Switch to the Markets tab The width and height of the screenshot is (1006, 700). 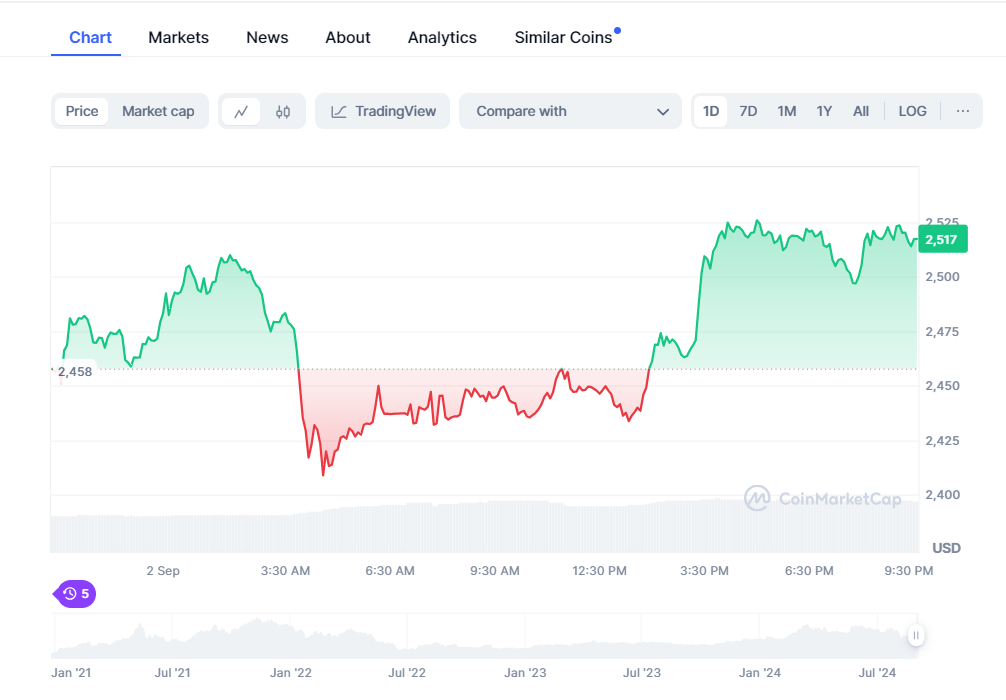point(178,37)
